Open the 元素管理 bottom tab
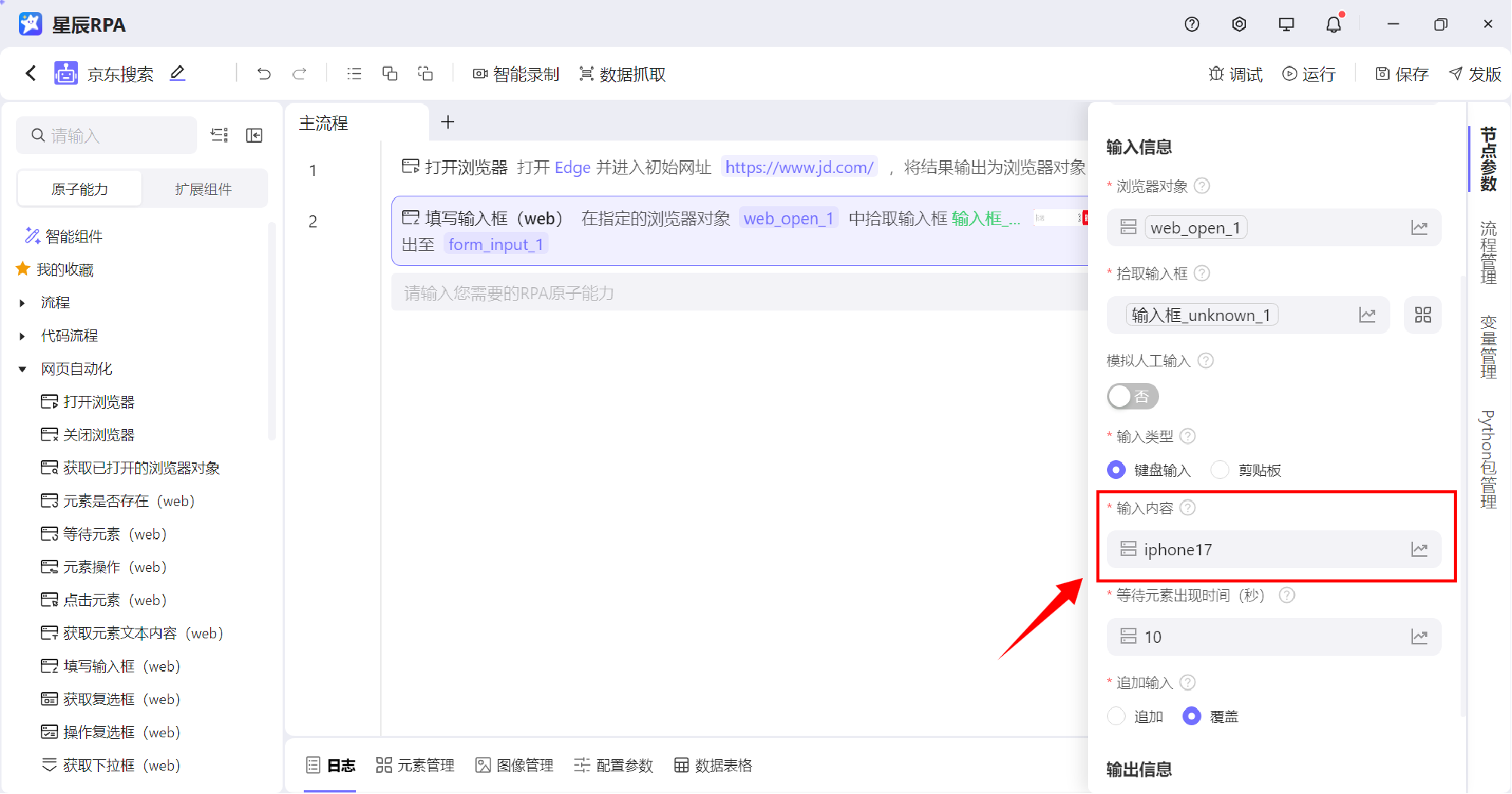 [x=415, y=765]
